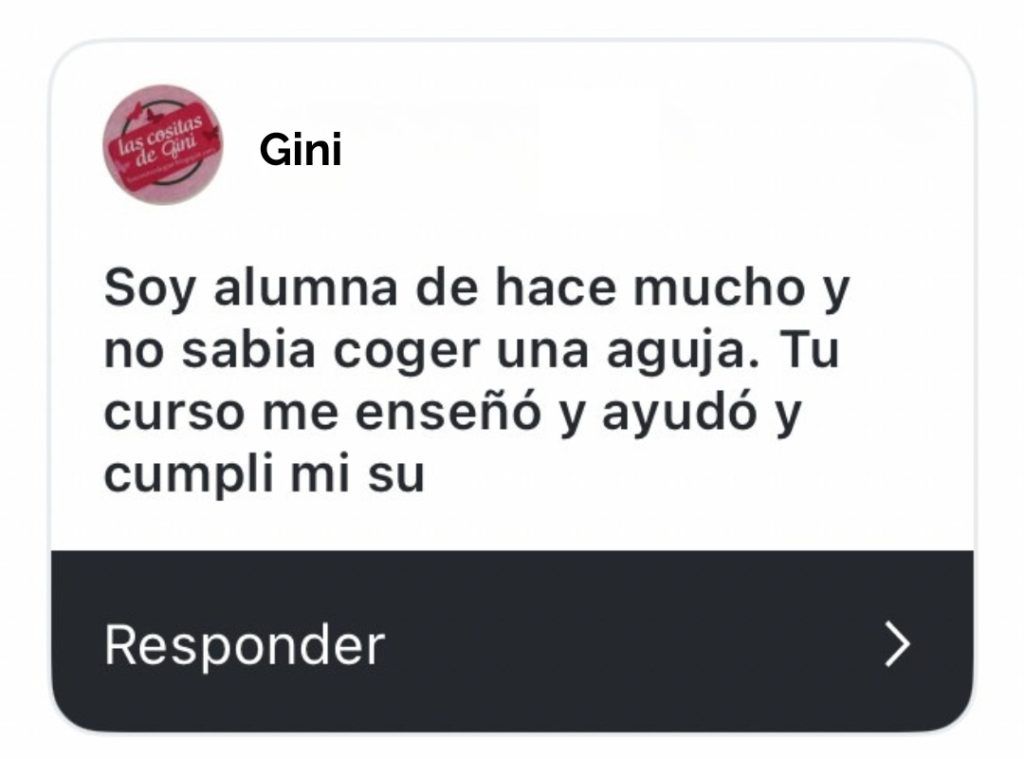1024x759 pixels.
Task: Tap the dark Responder bar
Action: pyautogui.click(x=512, y=641)
